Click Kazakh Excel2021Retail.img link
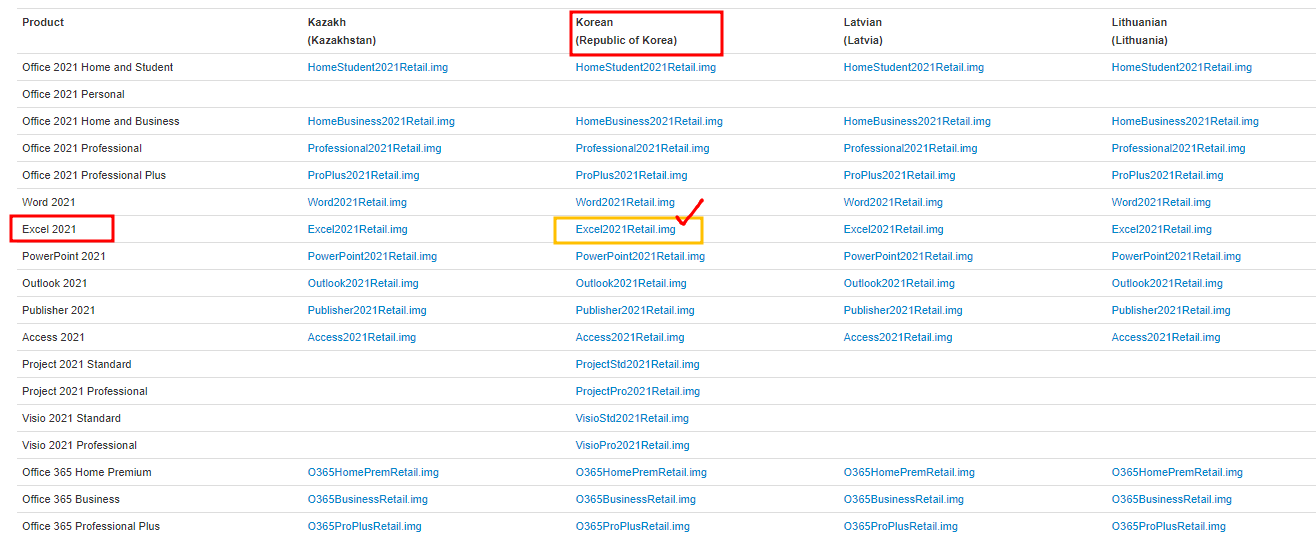The image size is (1316, 555). 358,229
